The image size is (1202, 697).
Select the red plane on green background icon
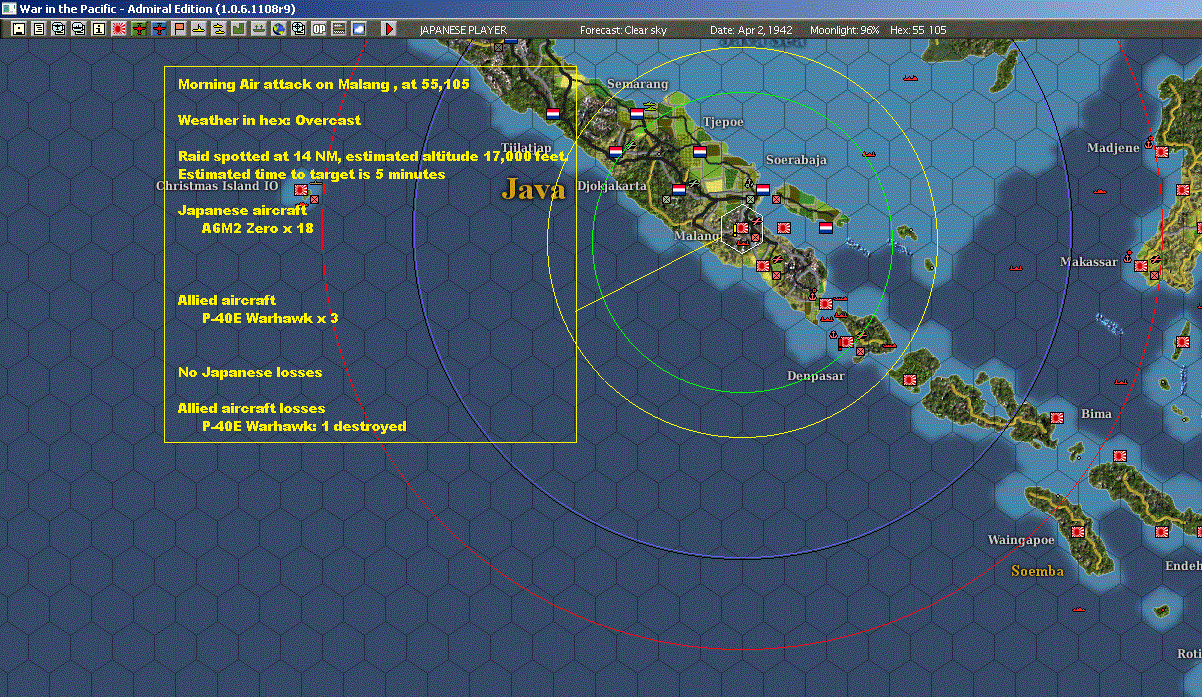click(138, 29)
